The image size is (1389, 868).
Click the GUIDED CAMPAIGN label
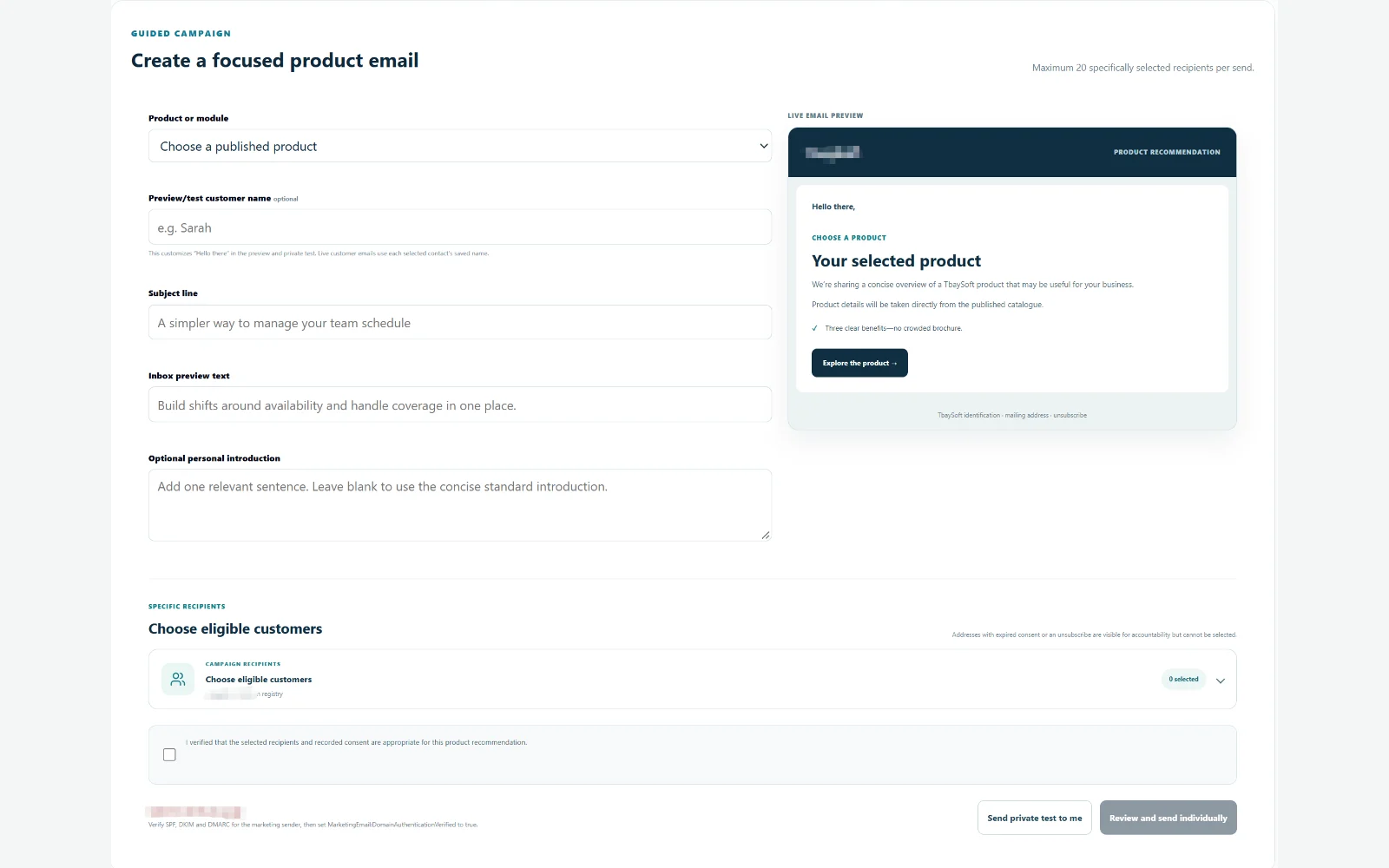[x=181, y=34]
